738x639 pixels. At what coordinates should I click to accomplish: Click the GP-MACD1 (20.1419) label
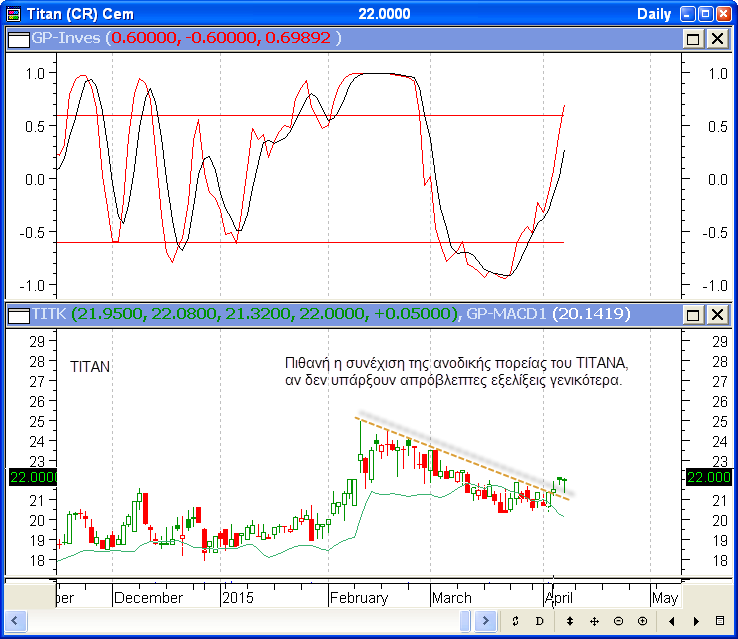548,313
